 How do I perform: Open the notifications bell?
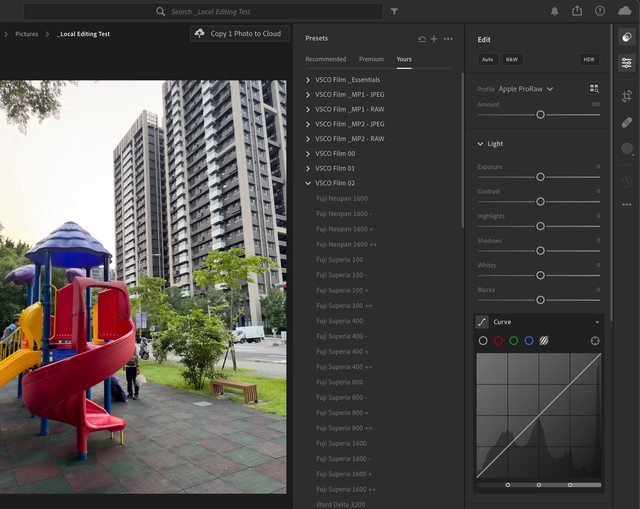555,11
